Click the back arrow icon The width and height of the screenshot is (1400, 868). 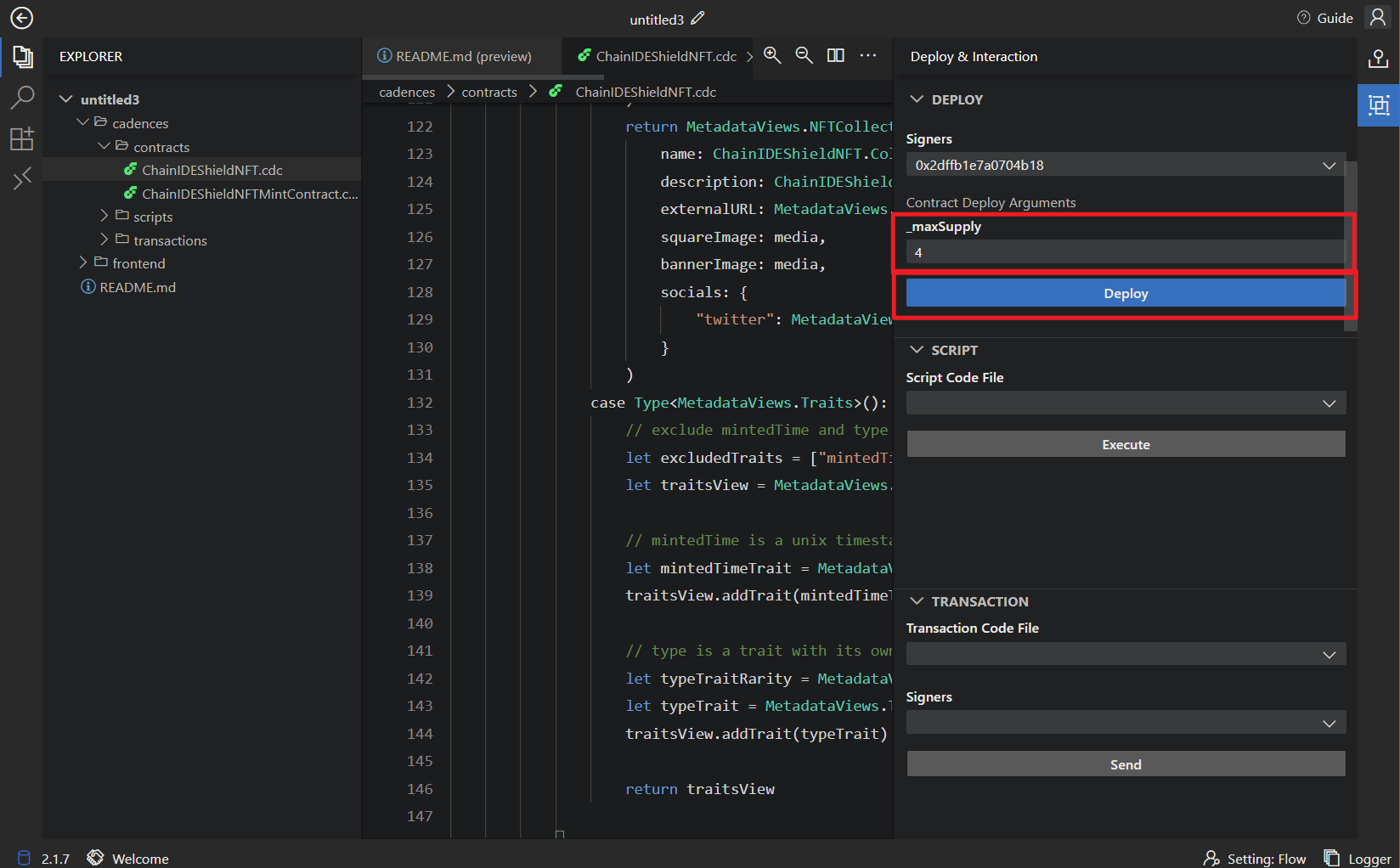tap(21, 18)
